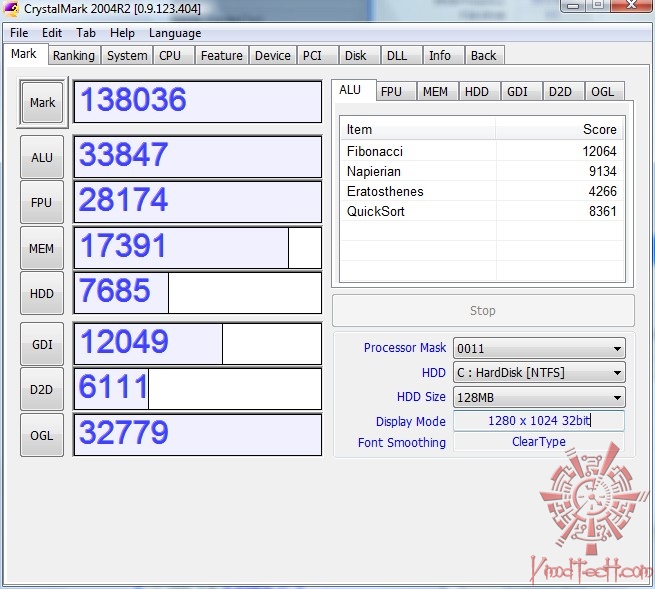Viewport: 655px width, 589px height.
Task: Click the Eratosthenes score 4266
Action: pos(602,191)
